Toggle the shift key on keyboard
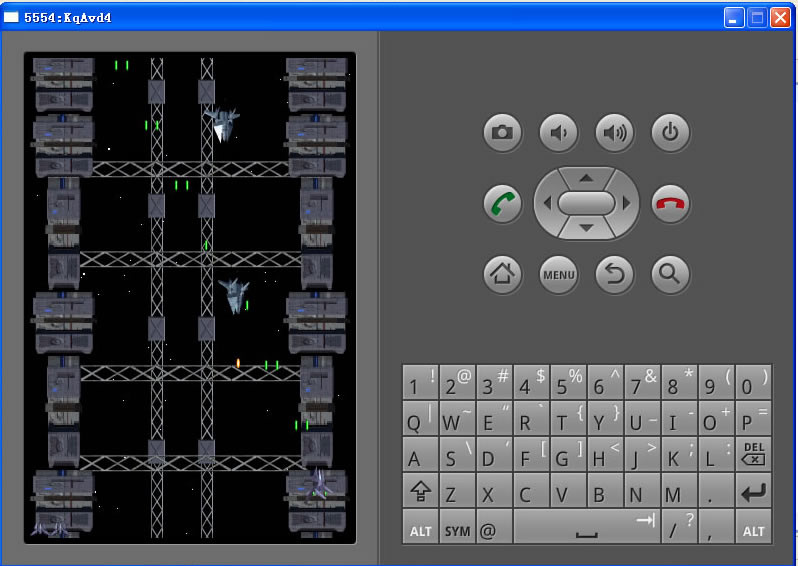Viewport: 798px width, 566px height. pos(420,493)
